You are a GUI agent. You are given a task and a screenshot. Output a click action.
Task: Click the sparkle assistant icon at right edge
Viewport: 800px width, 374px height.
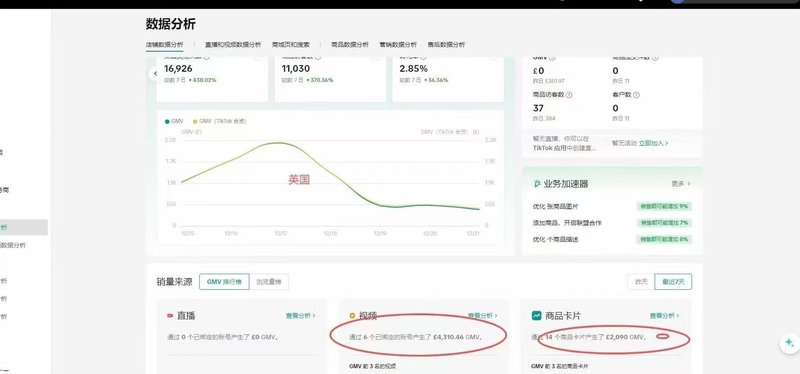click(789, 342)
